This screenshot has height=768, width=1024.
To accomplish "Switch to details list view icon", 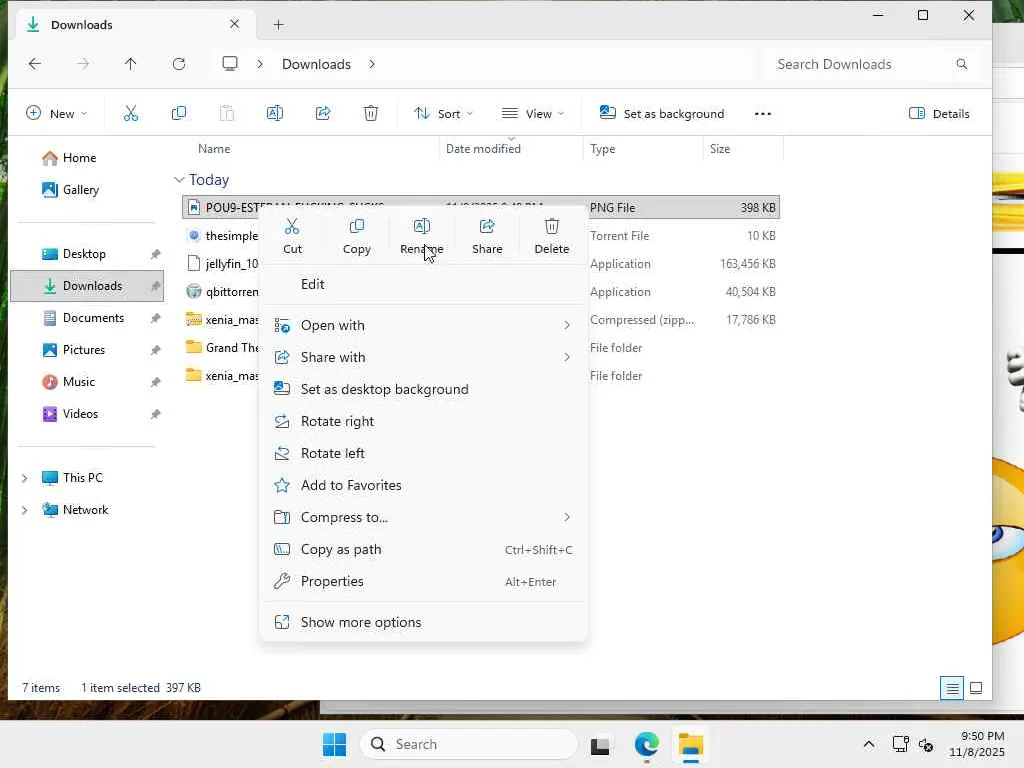I will (952, 688).
